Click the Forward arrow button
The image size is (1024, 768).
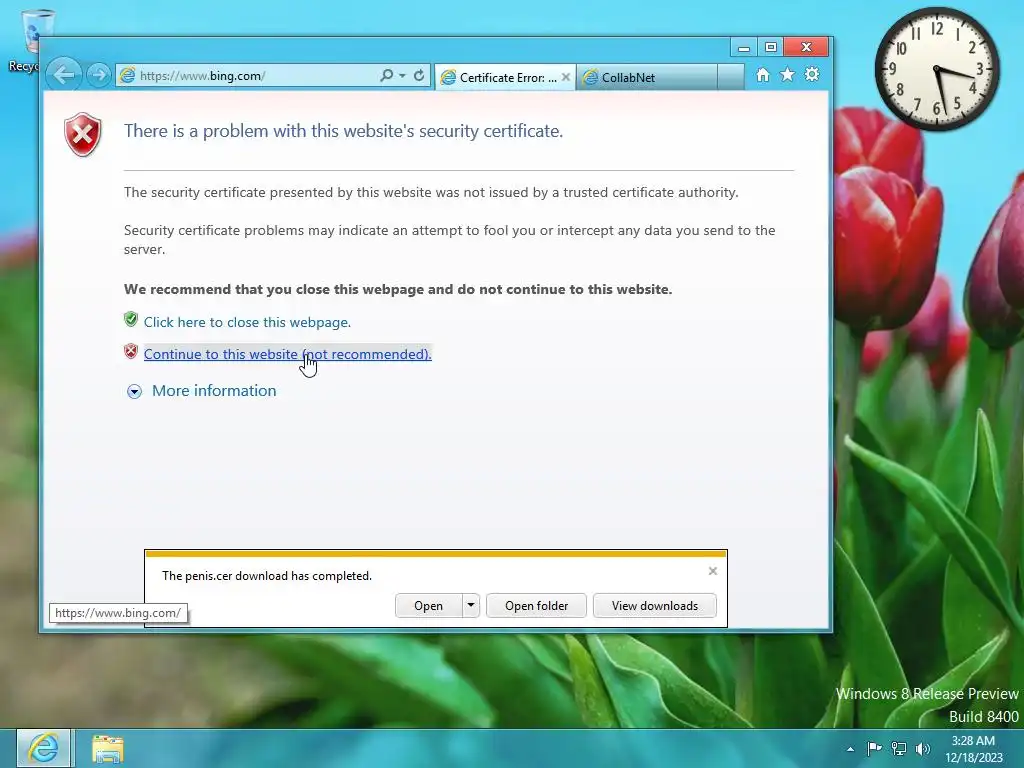(99, 76)
